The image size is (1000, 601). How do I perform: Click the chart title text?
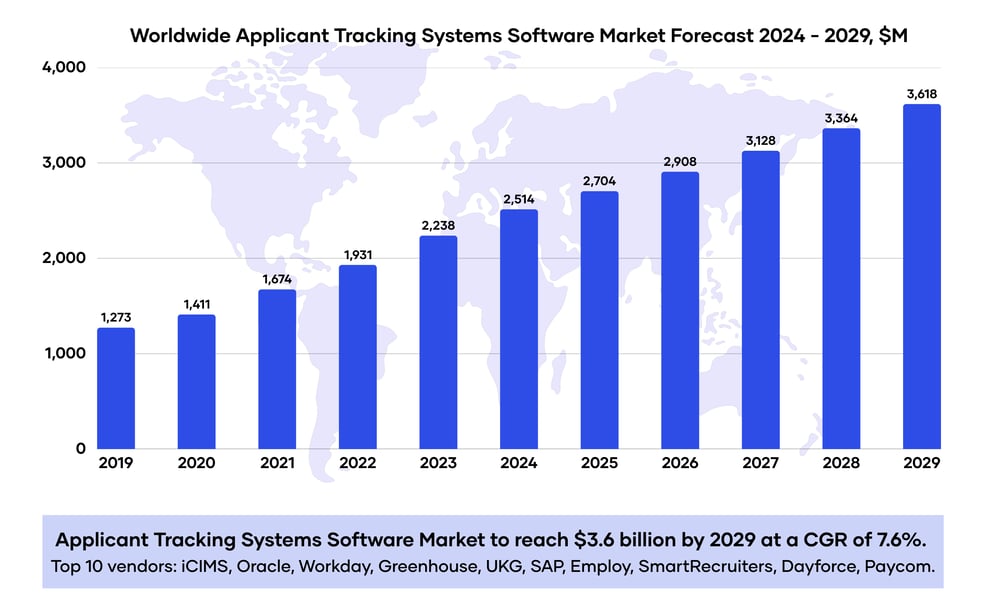[x=519, y=35]
